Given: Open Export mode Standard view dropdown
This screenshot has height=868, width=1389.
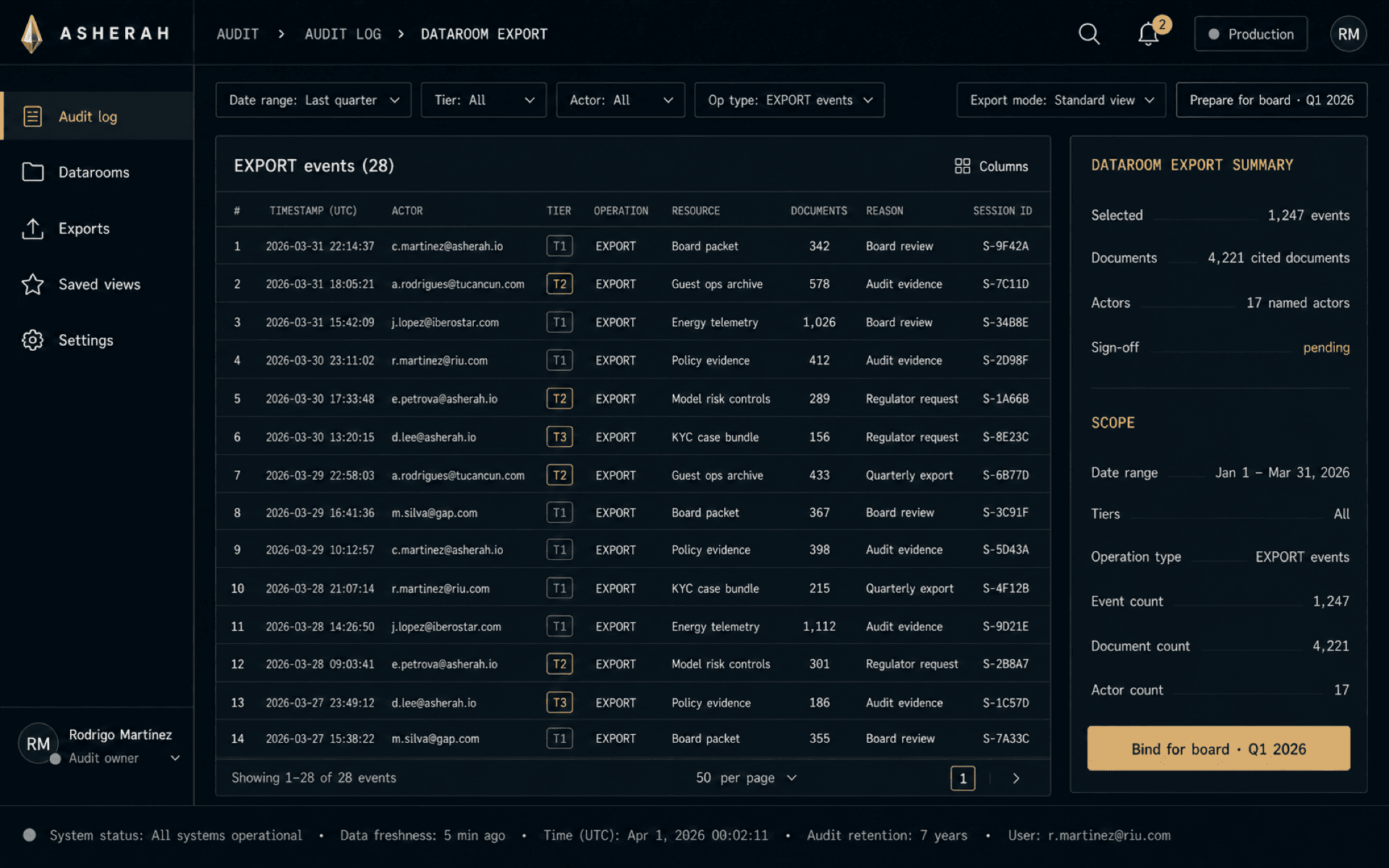Looking at the screenshot, I should tap(1061, 100).
